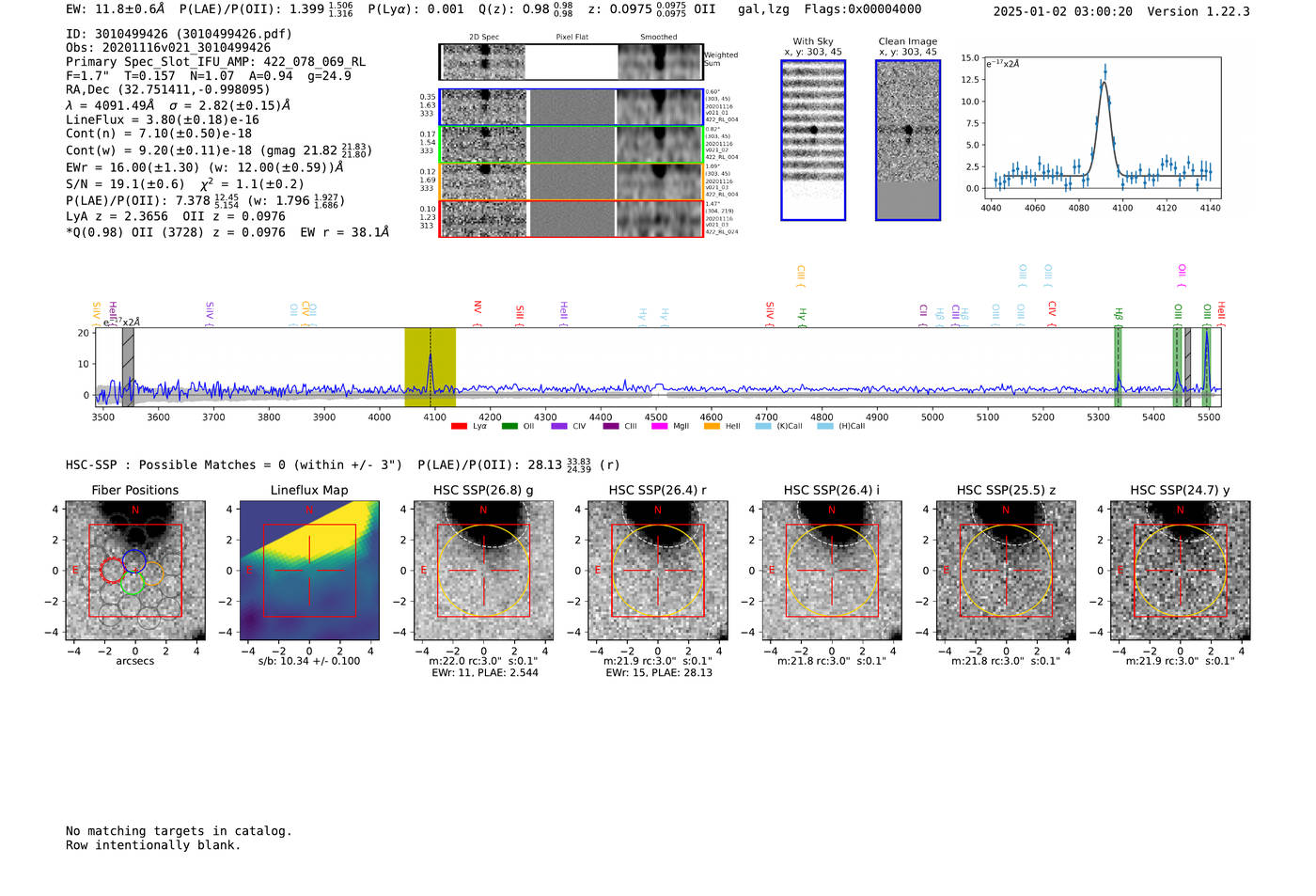Click the 2025-01-02 03:00:20 timestamp
The height and width of the screenshot is (896, 1316).
point(1063,12)
